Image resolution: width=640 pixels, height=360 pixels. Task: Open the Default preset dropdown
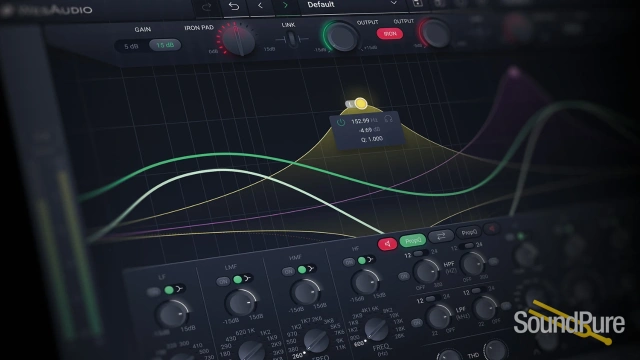[x=352, y=4]
